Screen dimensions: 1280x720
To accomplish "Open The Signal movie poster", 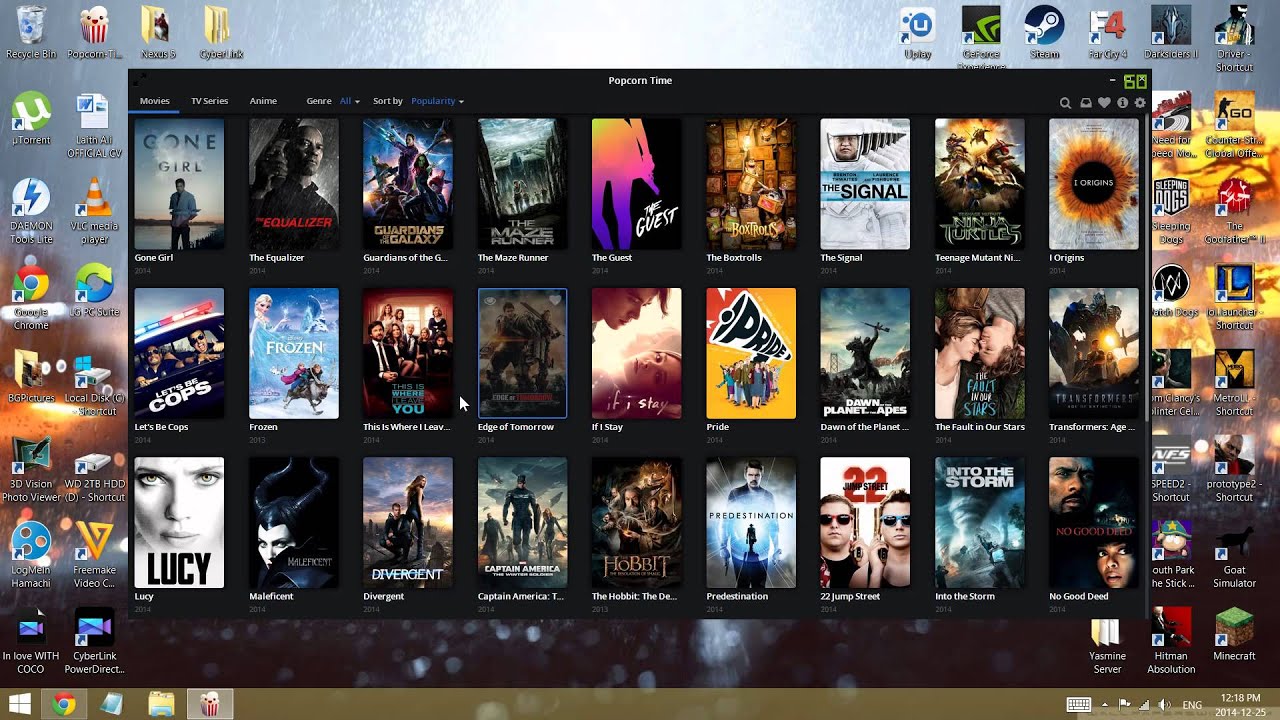I will (x=865, y=184).
